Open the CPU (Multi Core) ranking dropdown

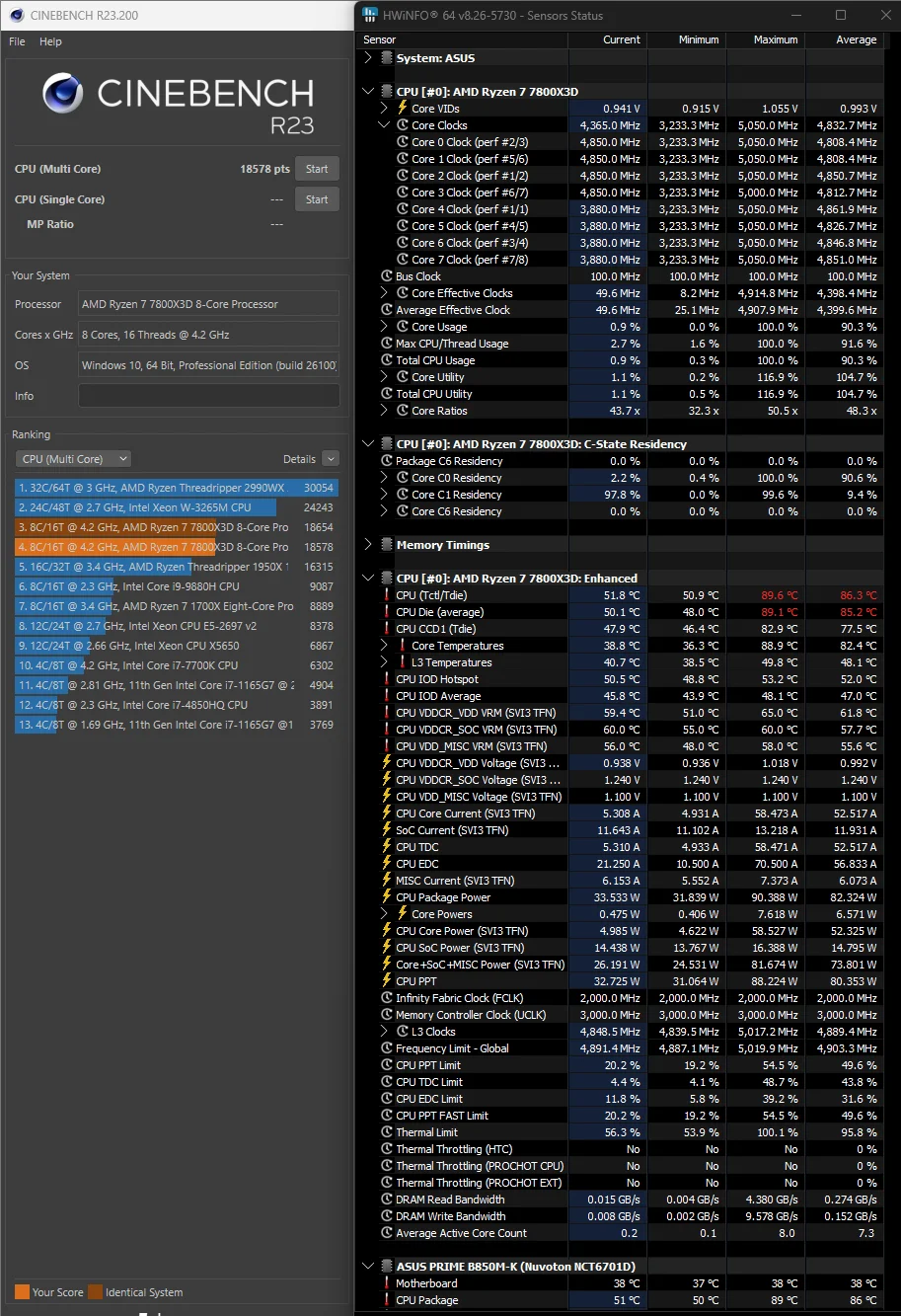tap(74, 459)
